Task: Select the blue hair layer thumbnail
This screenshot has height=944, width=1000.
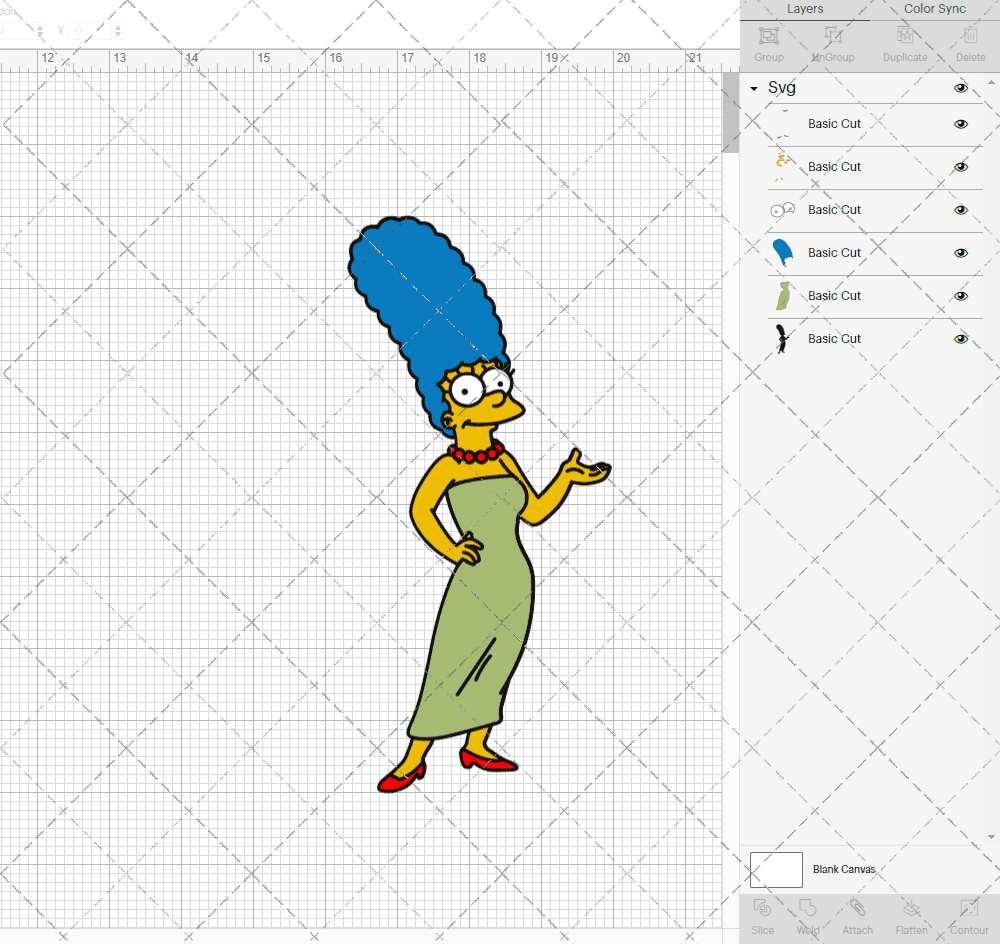Action: coord(783,253)
